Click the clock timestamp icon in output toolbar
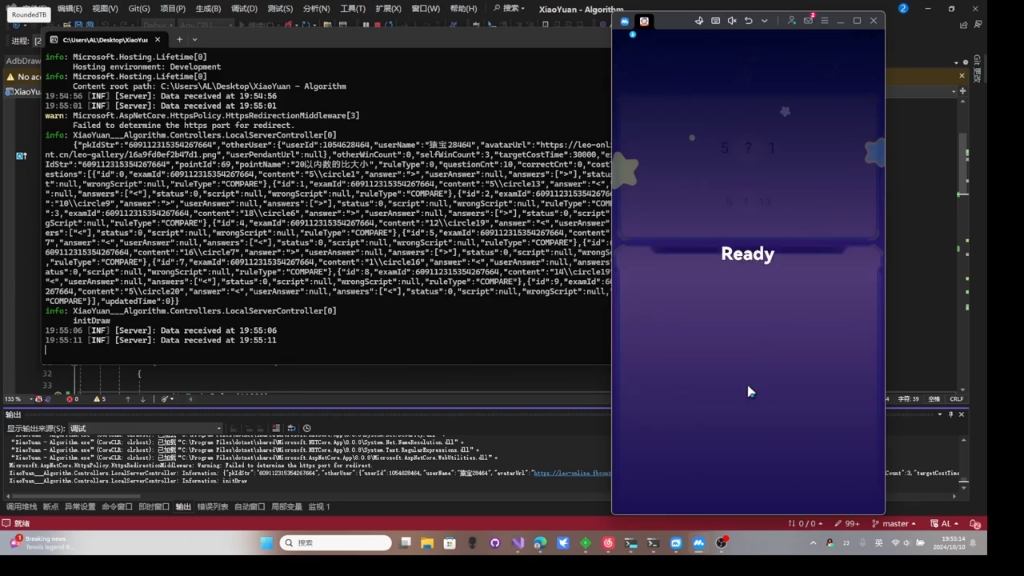 click(307, 428)
